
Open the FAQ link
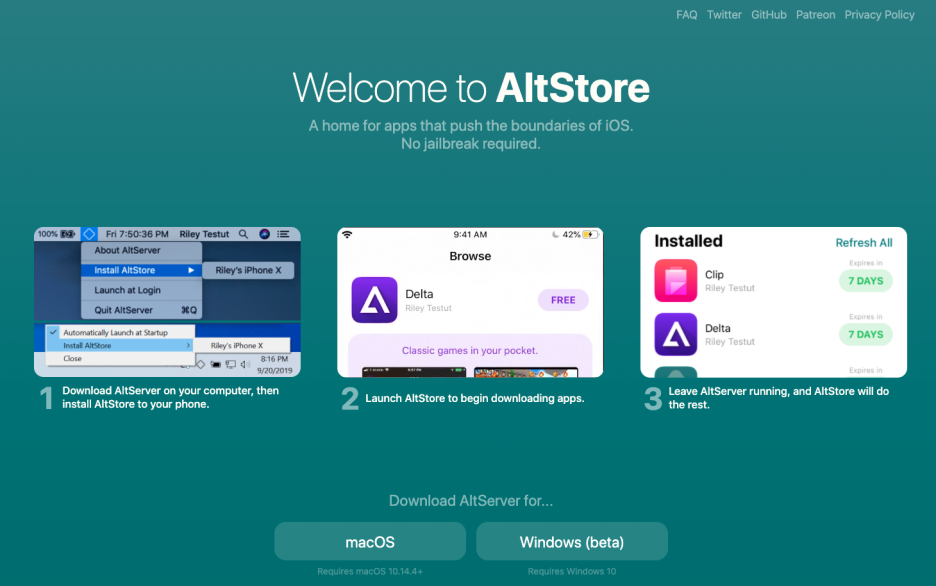pyautogui.click(x=686, y=15)
